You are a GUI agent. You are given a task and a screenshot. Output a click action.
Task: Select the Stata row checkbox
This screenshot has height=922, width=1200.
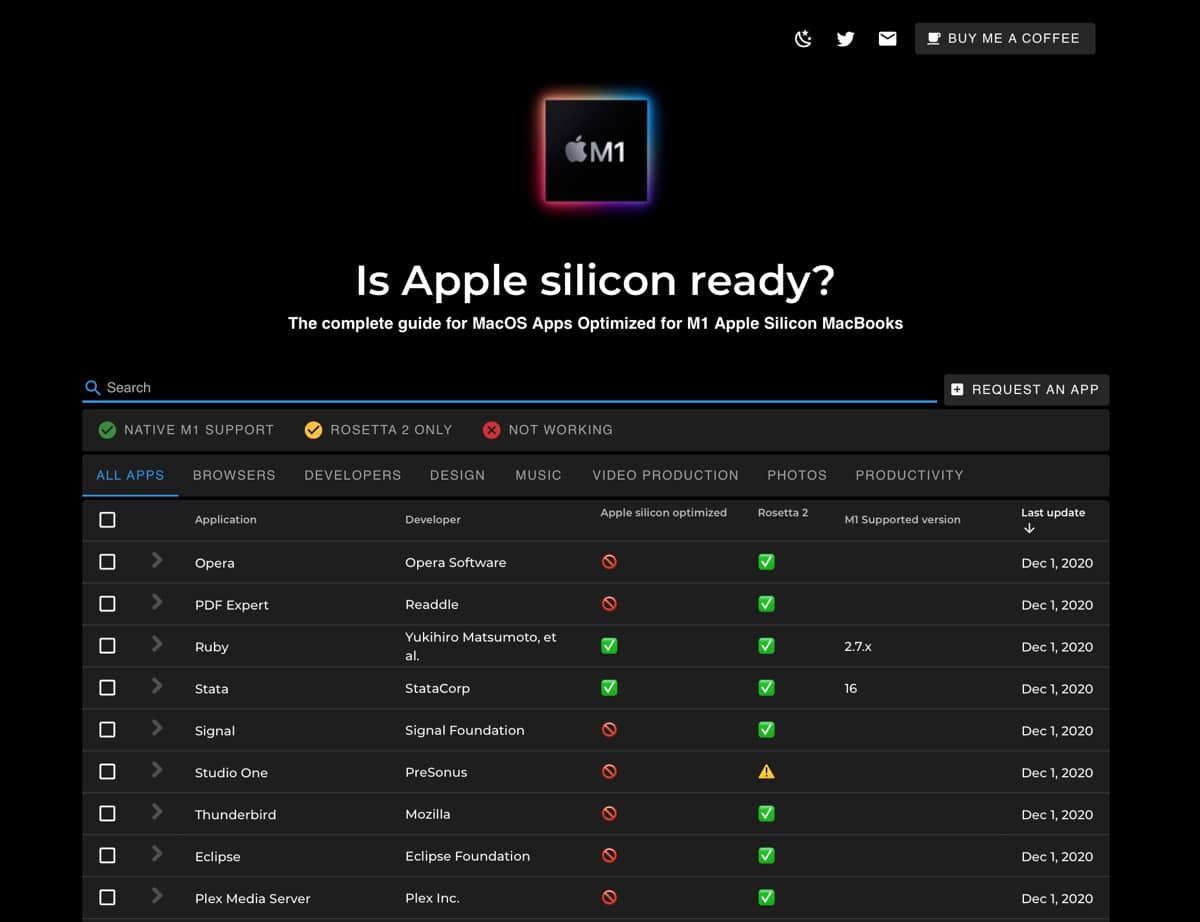[x=107, y=688]
